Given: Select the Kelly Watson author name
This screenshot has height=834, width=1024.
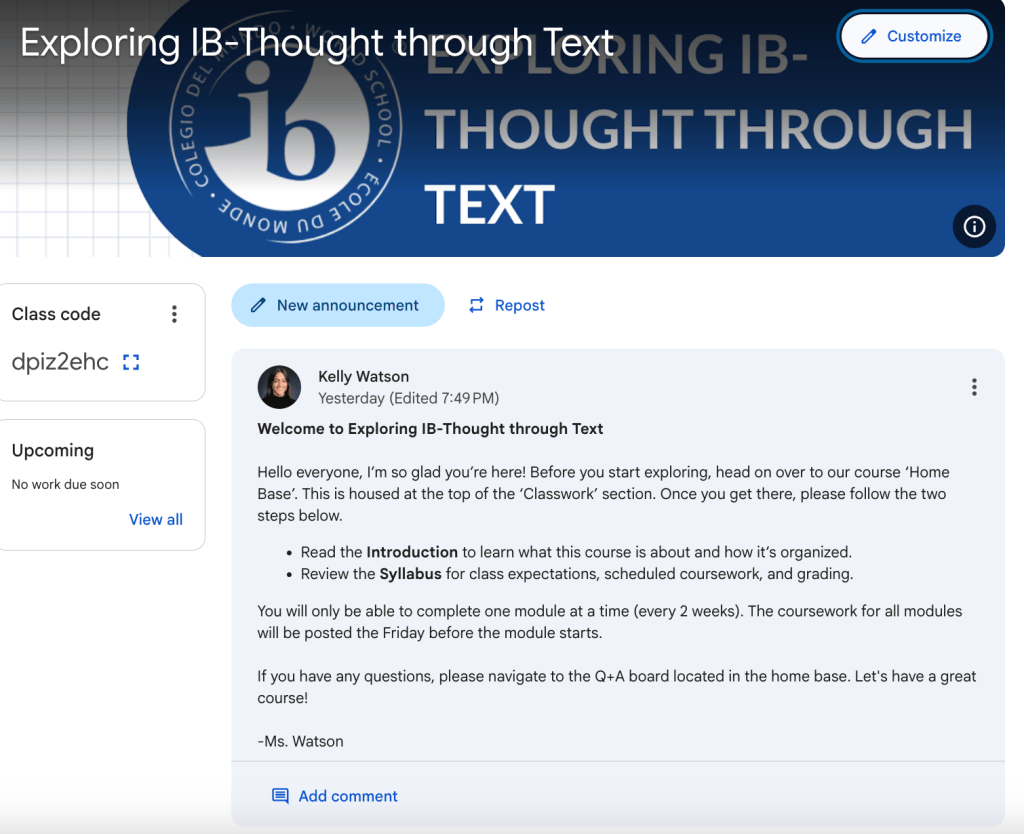Looking at the screenshot, I should pos(364,376).
